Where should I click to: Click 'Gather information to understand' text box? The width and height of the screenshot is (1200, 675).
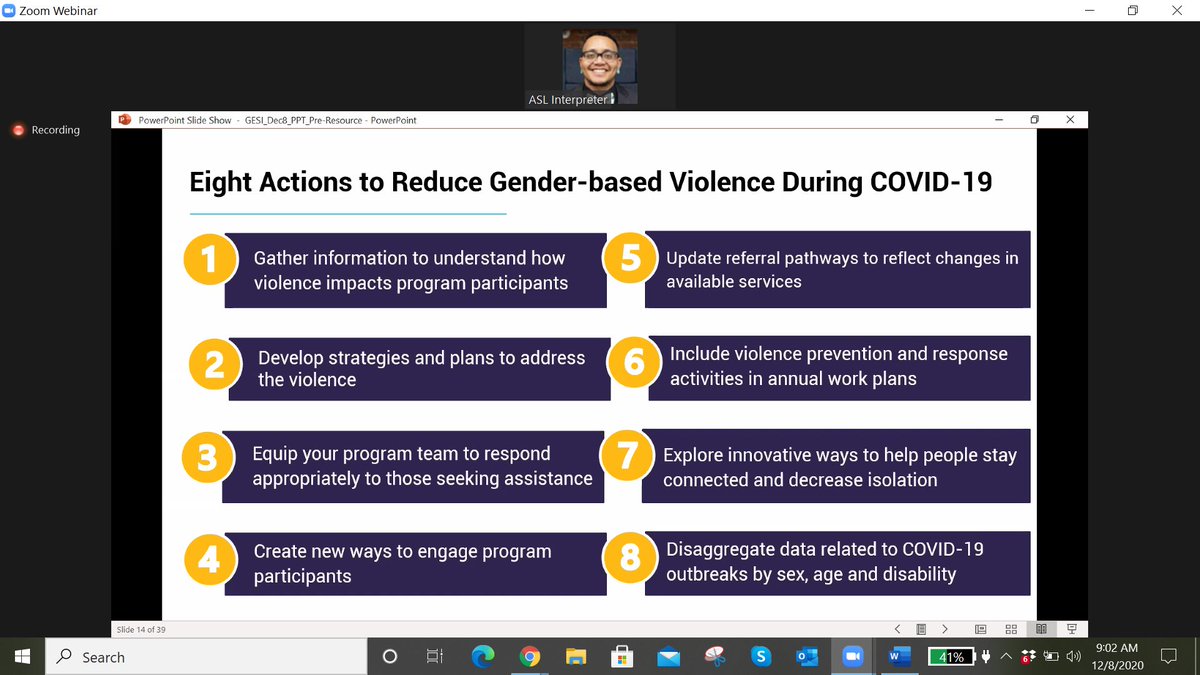point(415,270)
